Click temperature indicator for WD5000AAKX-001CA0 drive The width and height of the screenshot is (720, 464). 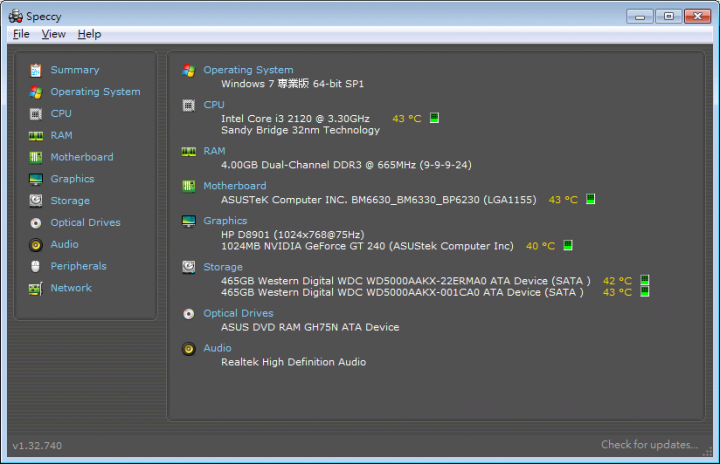pos(645,292)
